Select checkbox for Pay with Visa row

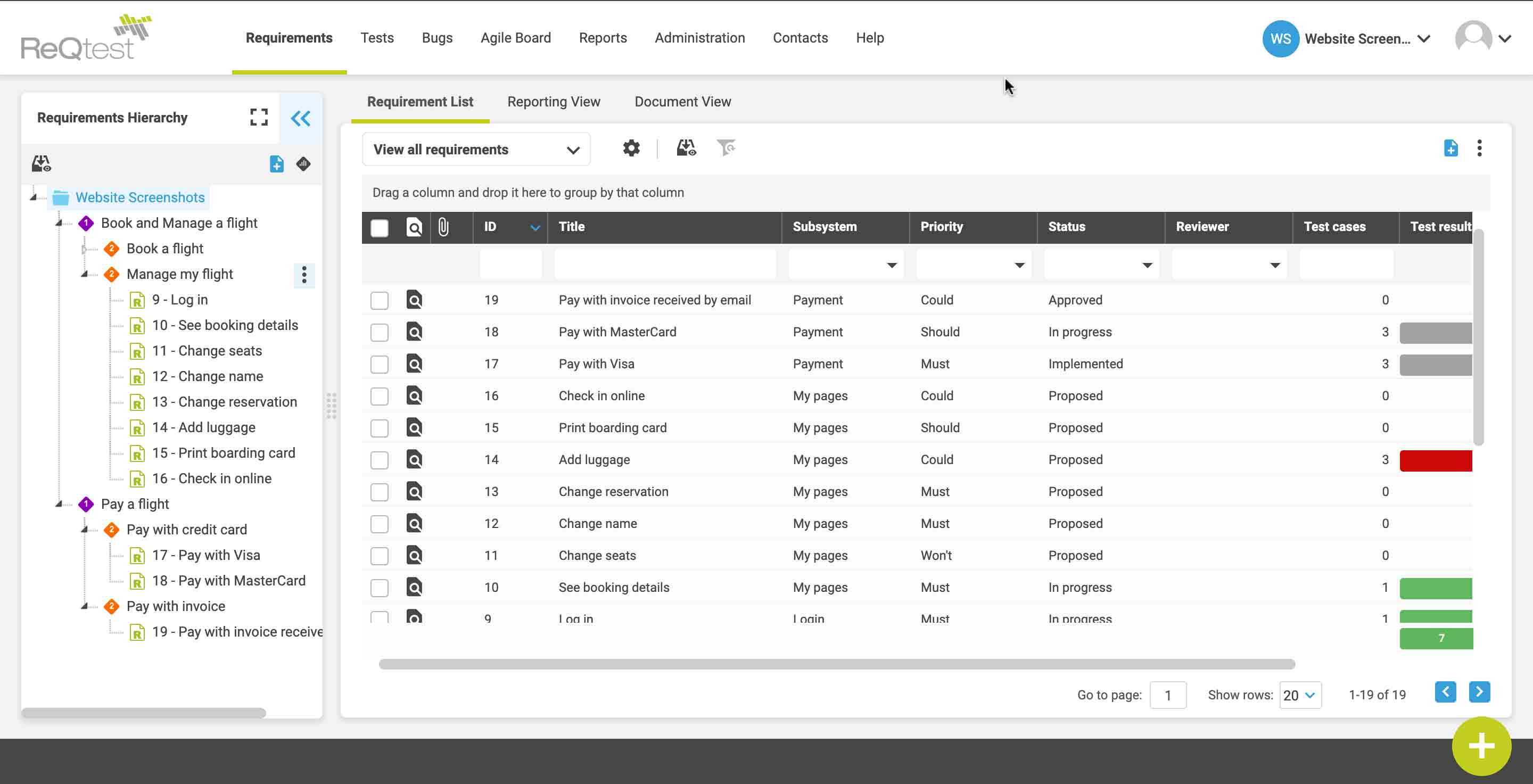380,364
